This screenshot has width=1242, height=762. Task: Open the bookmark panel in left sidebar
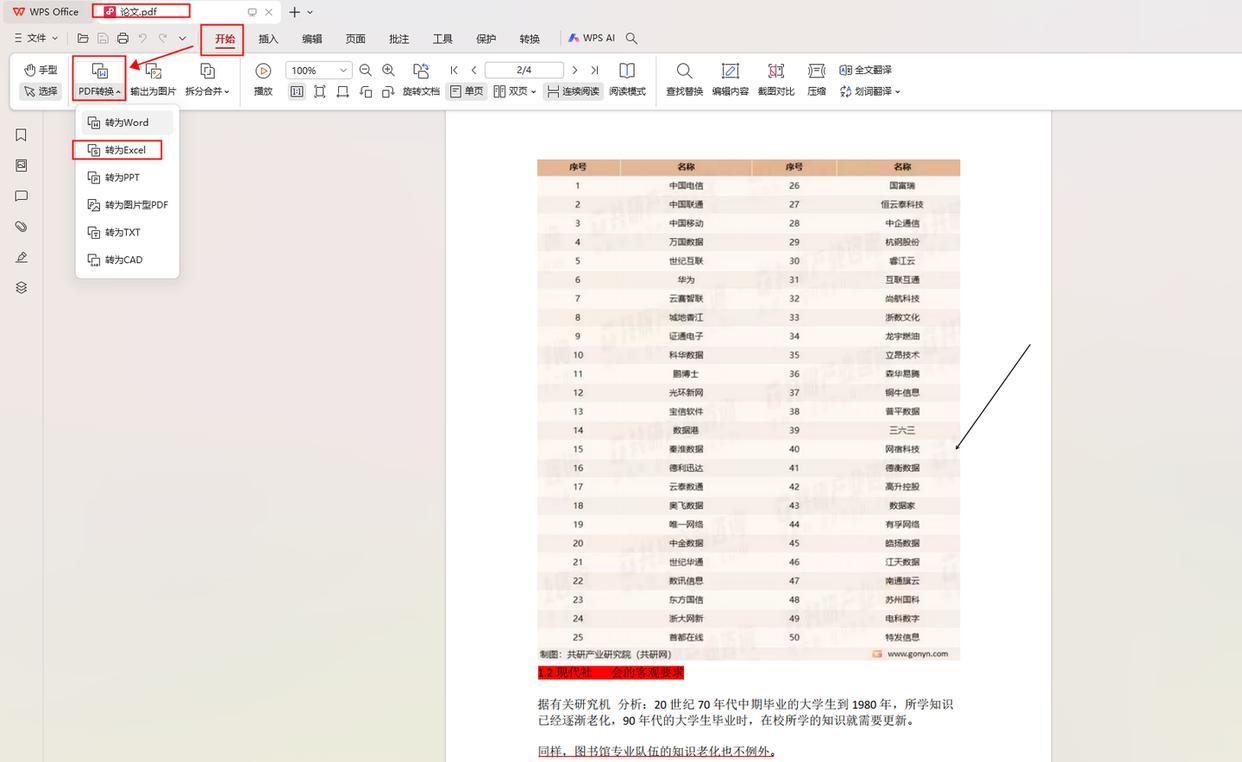pyautogui.click(x=20, y=133)
